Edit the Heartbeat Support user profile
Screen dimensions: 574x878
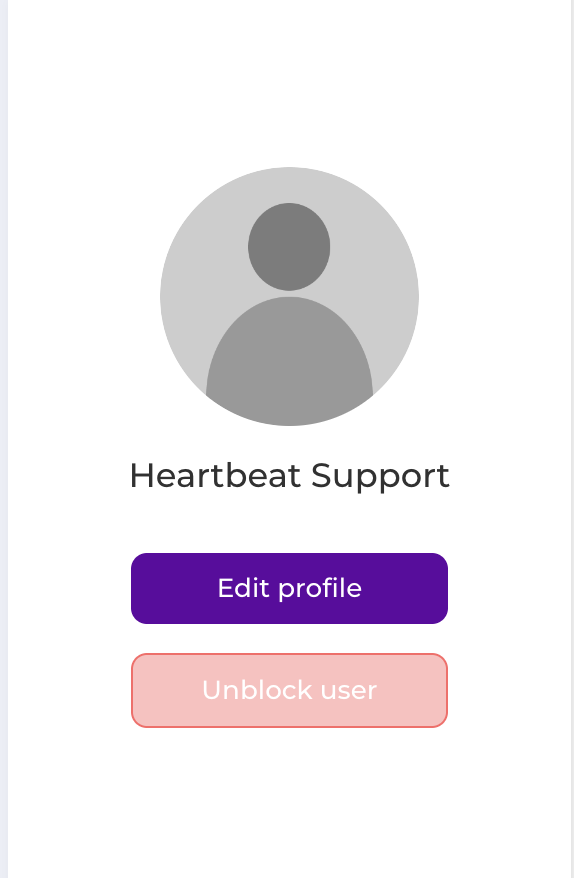click(x=290, y=589)
